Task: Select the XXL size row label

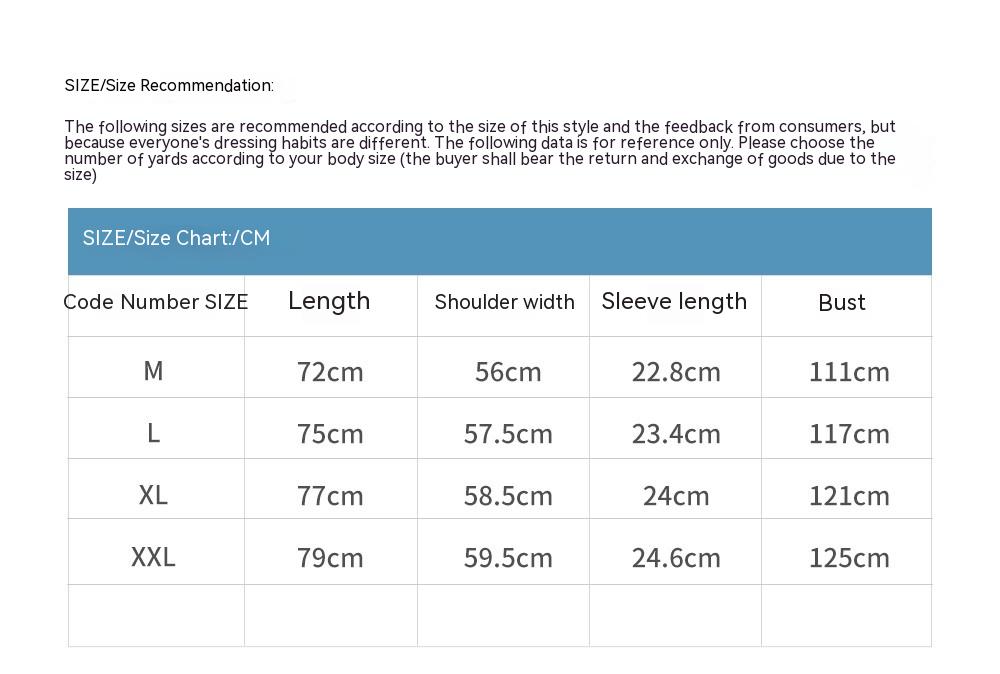Action: [153, 557]
